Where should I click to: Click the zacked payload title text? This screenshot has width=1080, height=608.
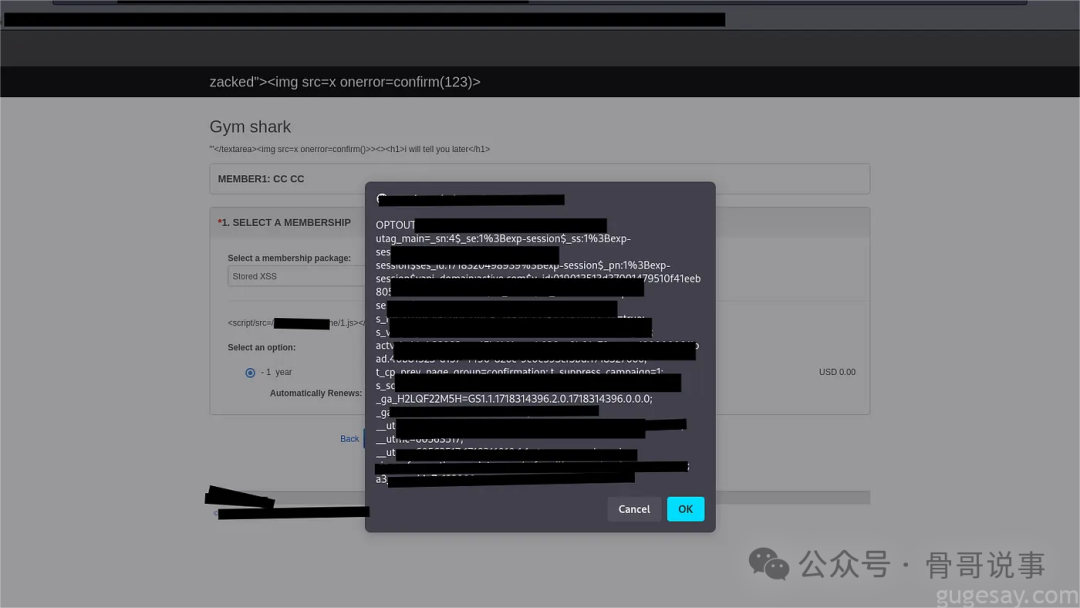click(345, 82)
